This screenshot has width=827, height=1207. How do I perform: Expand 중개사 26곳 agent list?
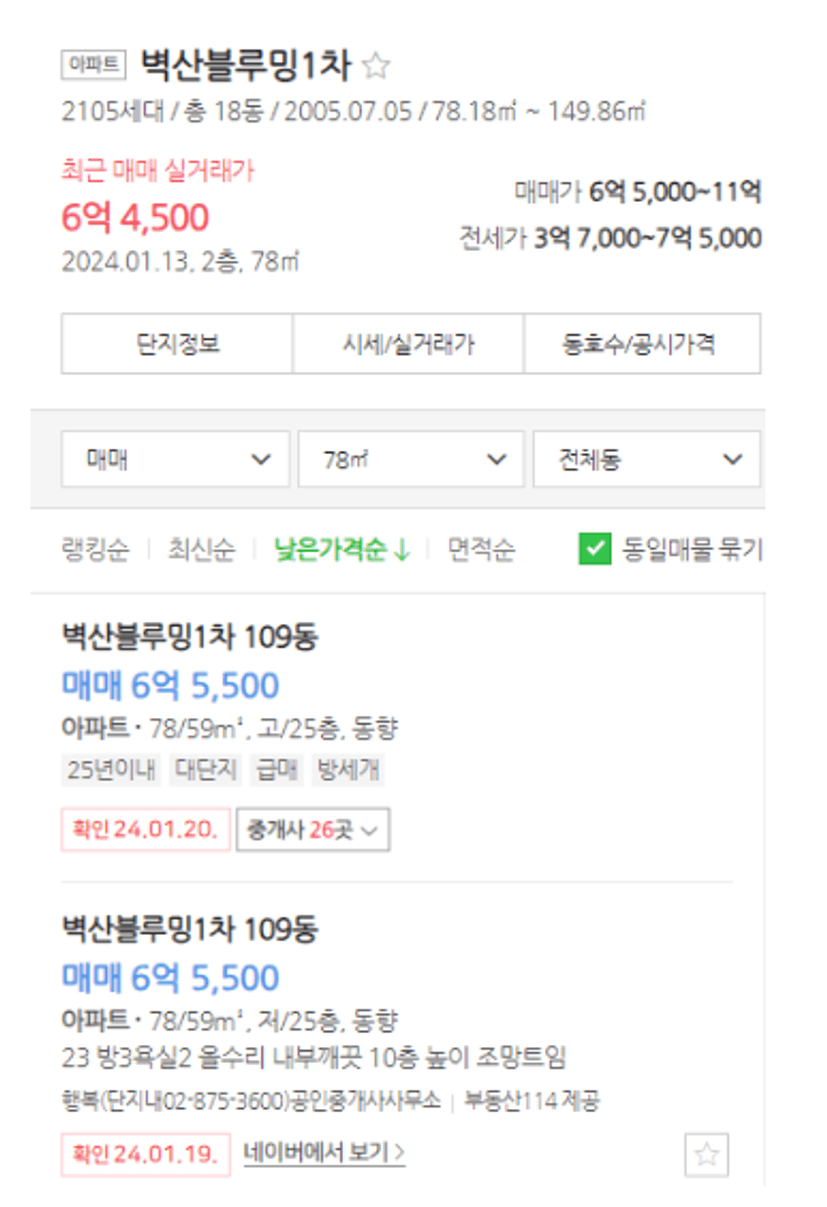pos(313,830)
